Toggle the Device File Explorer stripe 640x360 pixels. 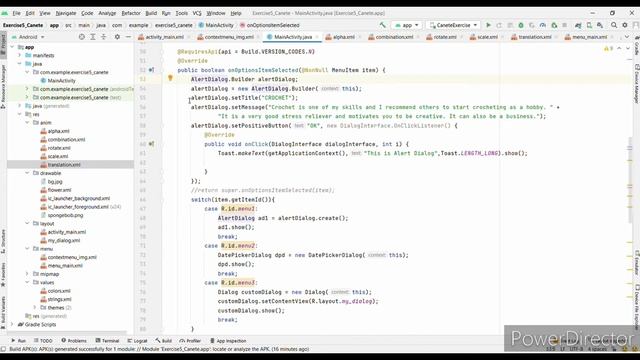[637, 306]
